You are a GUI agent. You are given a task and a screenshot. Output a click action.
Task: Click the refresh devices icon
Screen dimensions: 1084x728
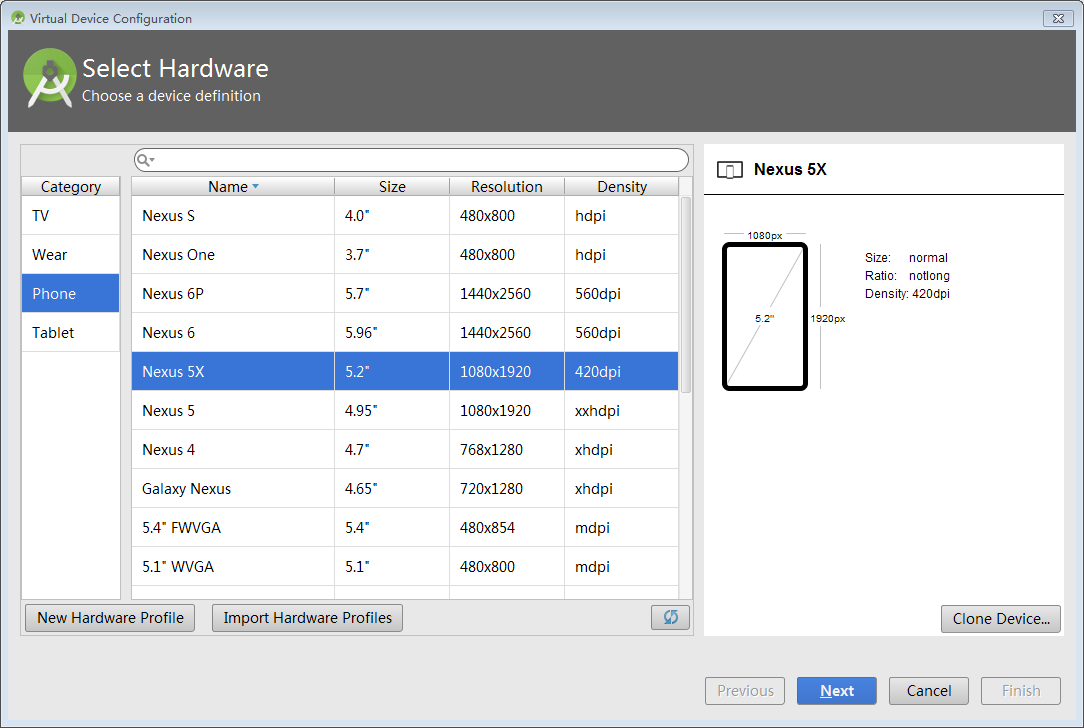(670, 617)
